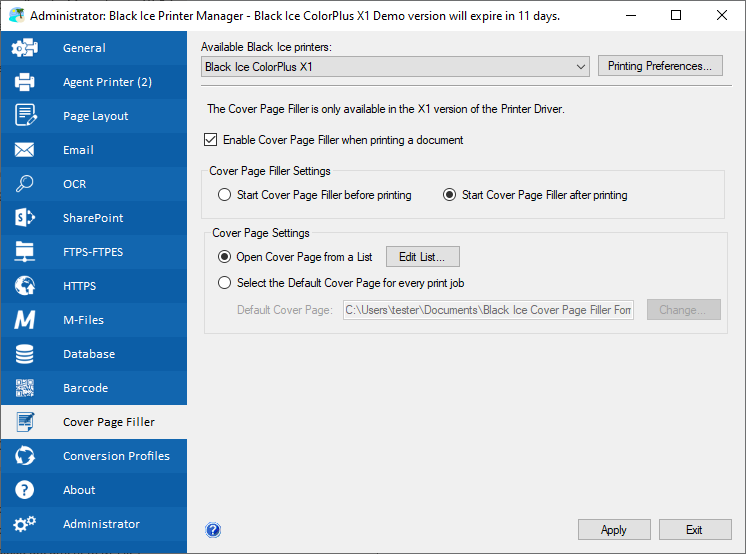The width and height of the screenshot is (746, 554).
Task: Maximize the Printer Manager window
Action: click(676, 15)
